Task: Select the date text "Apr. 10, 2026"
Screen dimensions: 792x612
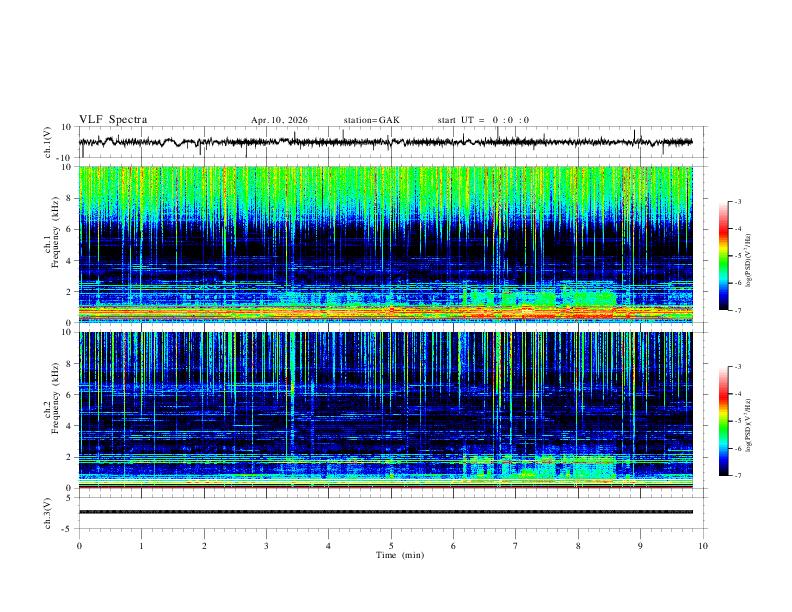Action: coord(279,120)
